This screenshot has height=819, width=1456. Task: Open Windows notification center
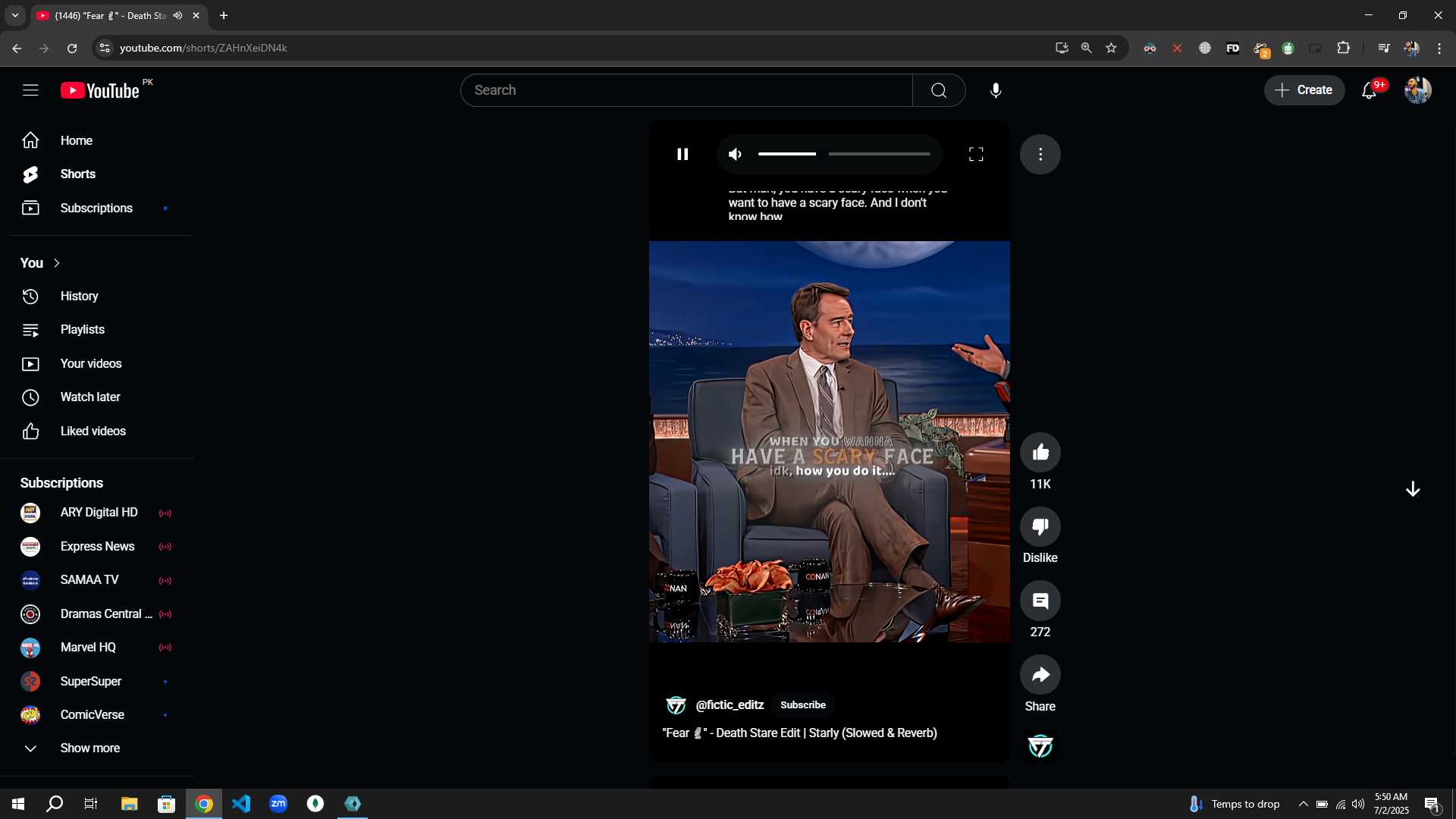(1432, 804)
